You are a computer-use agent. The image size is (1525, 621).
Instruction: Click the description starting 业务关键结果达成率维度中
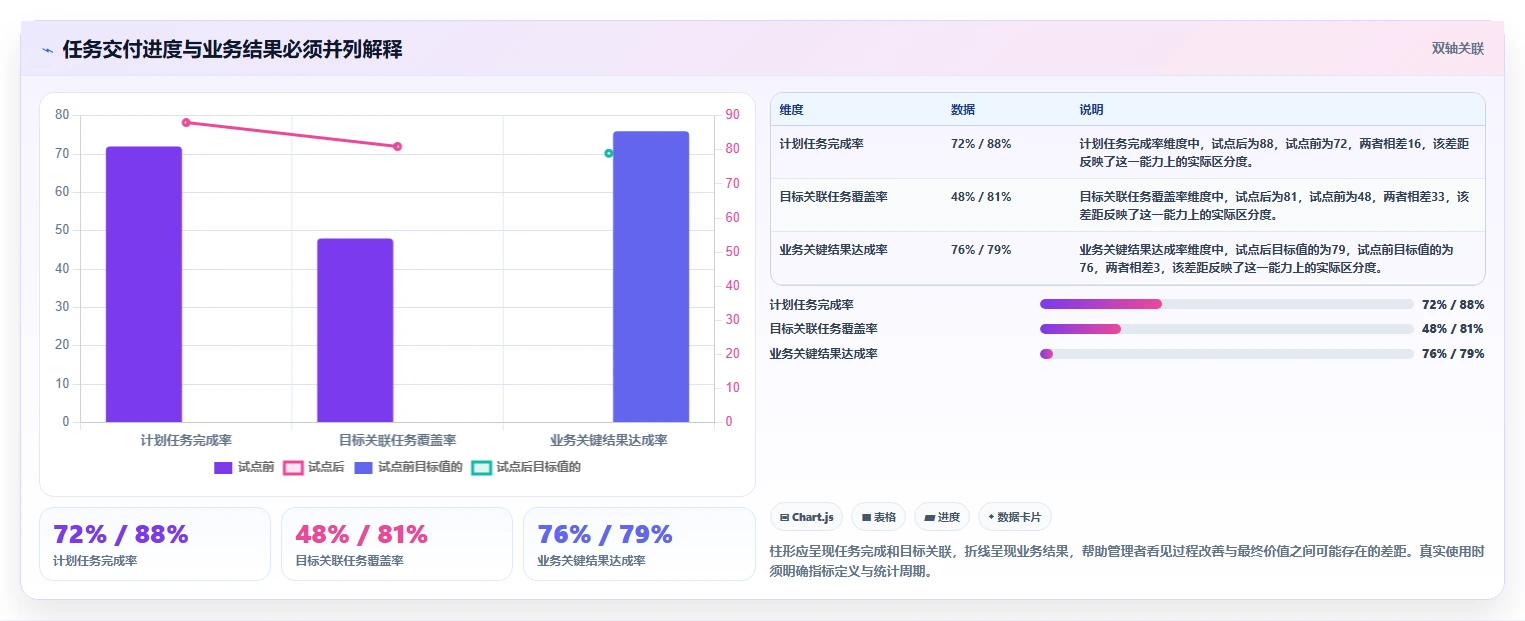coord(1266,259)
